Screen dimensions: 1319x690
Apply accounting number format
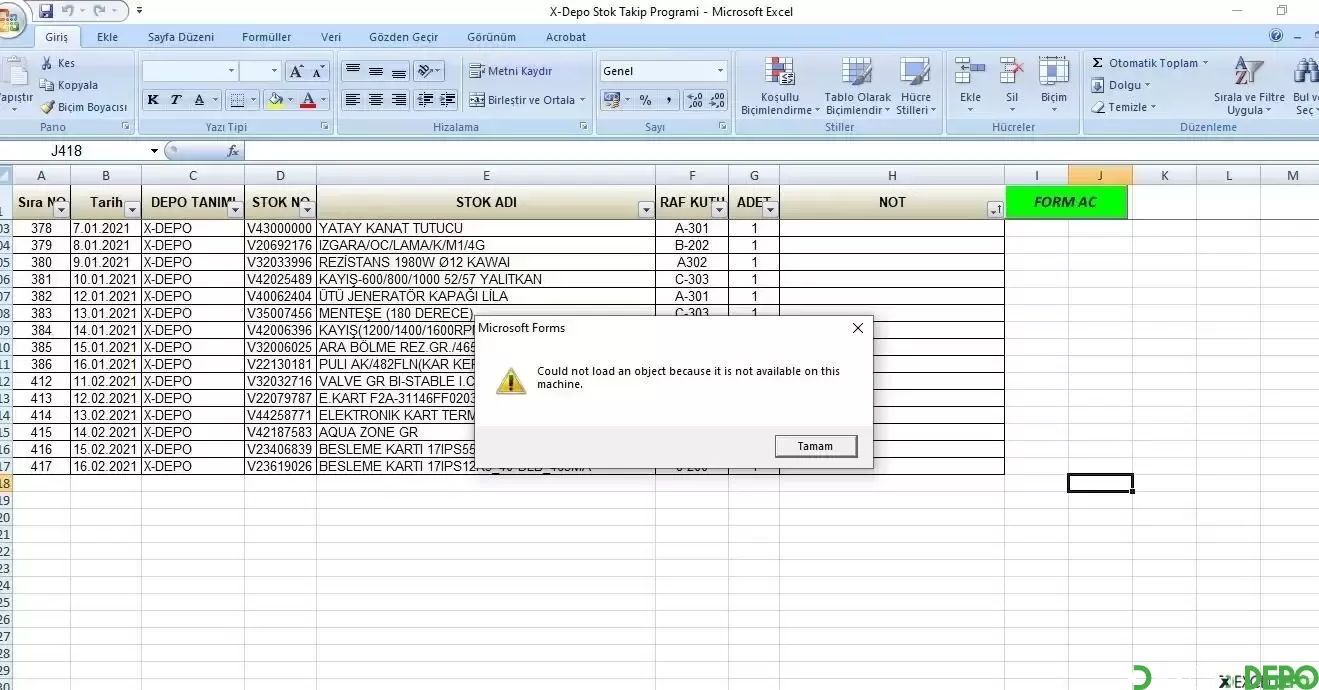(x=611, y=100)
